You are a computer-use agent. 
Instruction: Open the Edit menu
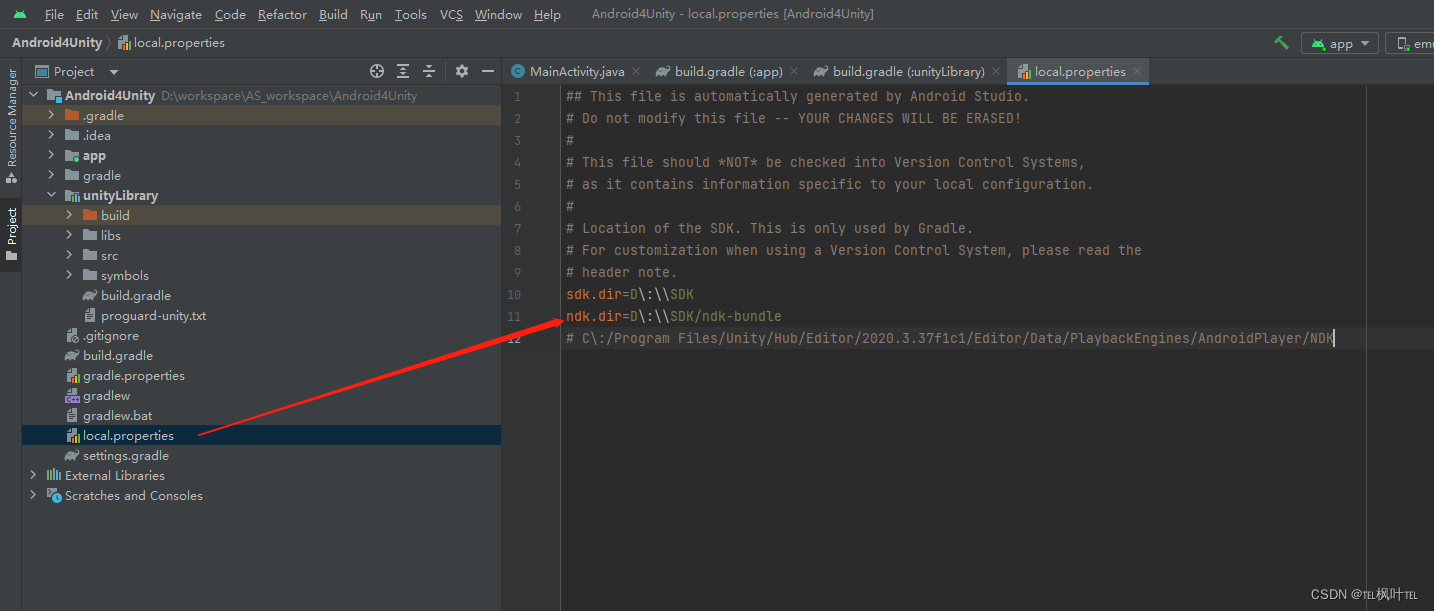[x=87, y=15]
